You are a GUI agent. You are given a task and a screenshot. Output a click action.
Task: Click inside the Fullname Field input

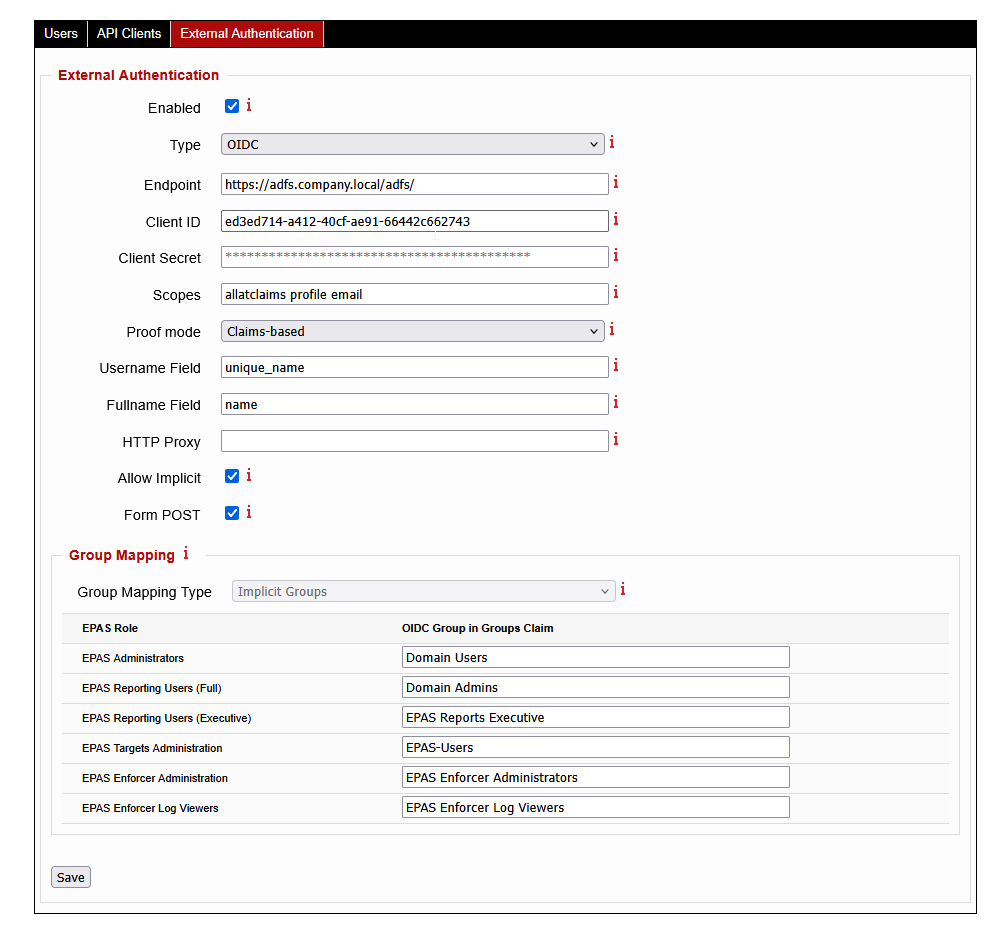coord(414,404)
